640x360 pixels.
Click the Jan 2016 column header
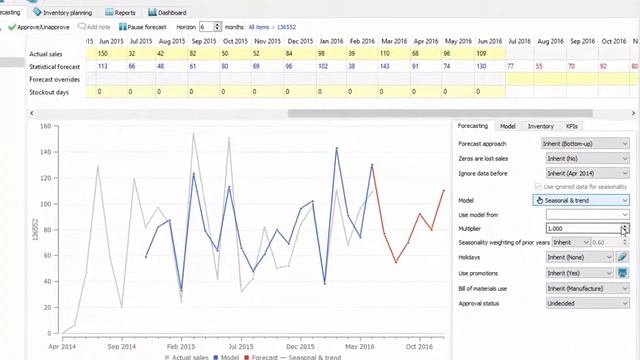pos(331,41)
